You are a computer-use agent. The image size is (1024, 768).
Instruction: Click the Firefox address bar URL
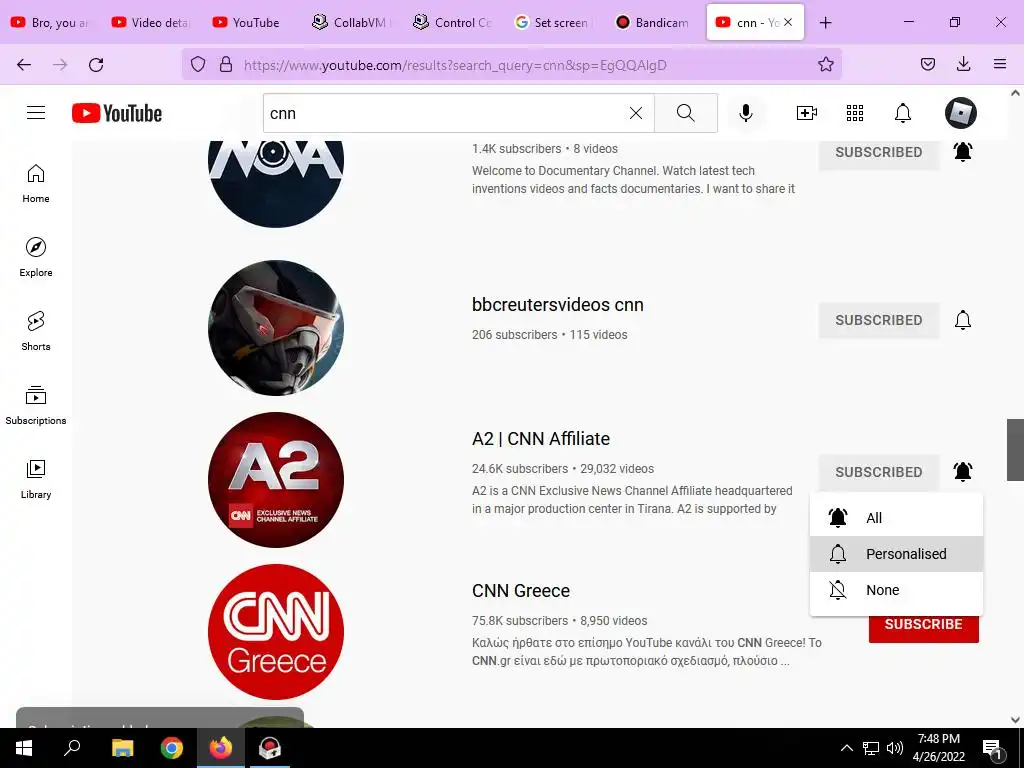[x=455, y=65]
